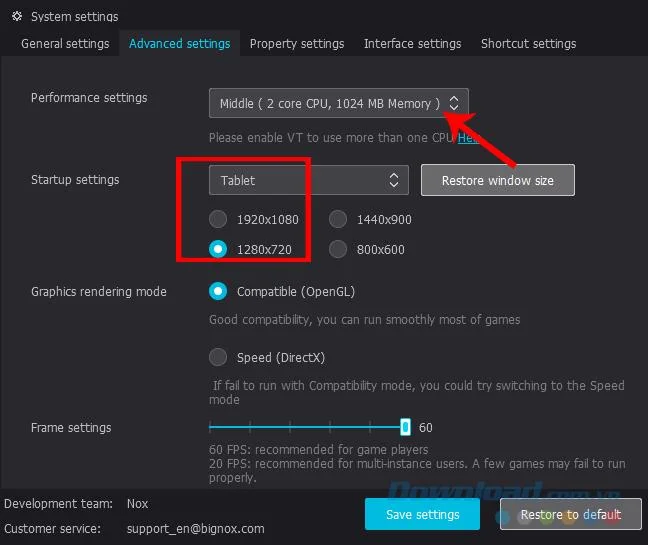Image resolution: width=648 pixels, height=545 pixels.
Task: Click the System settings gear icon
Action: click(17, 16)
